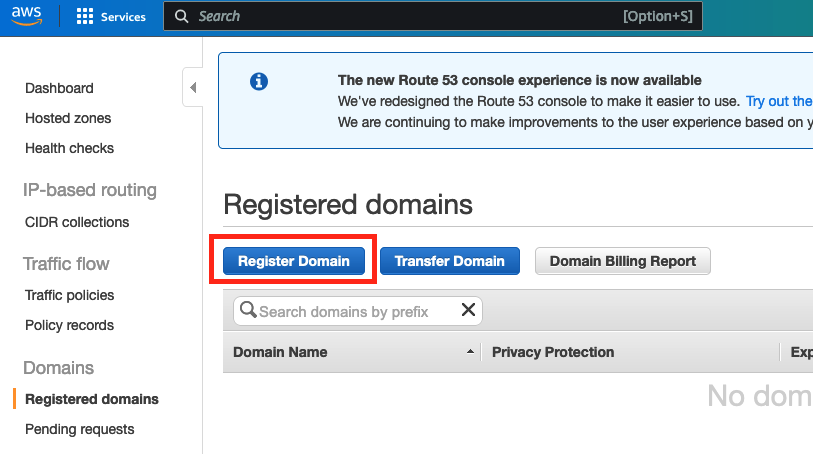Screen dimensions: 813x454
Task: Click the Services label in top bar
Action: click(x=123, y=17)
